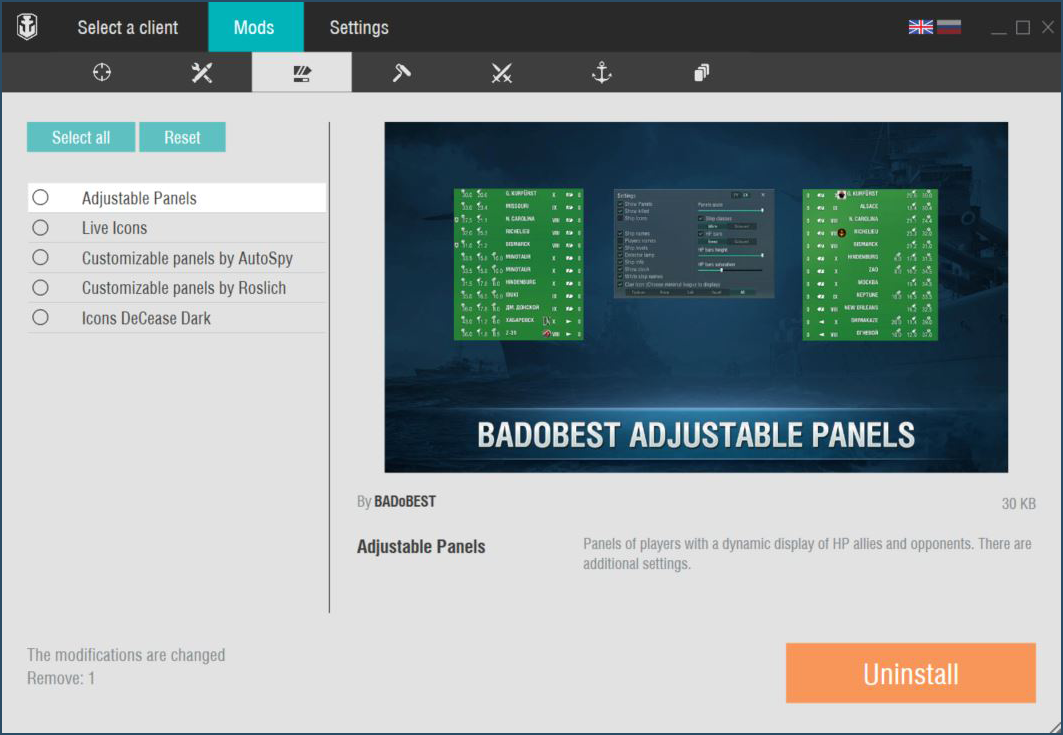Maximize the mod installer window
Image resolution: width=1063 pixels, height=735 pixels.
(x=1023, y=28)
